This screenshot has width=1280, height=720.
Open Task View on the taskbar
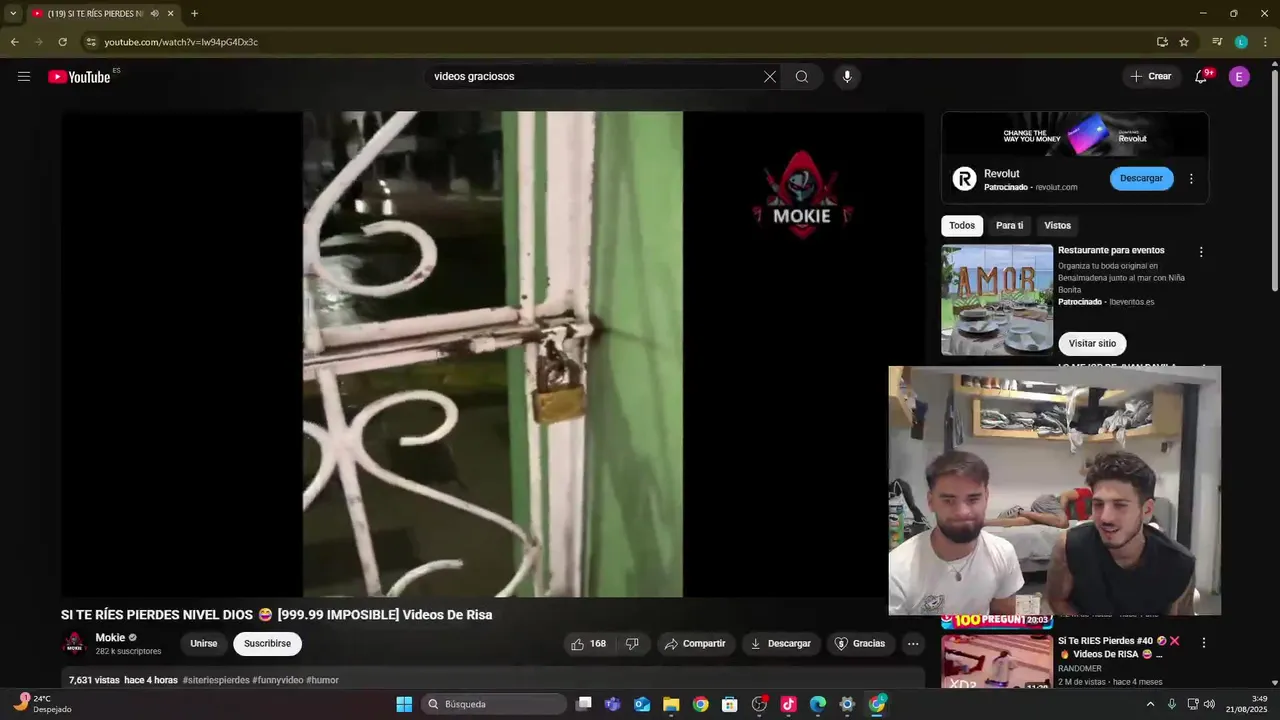[x=584, y=704]
